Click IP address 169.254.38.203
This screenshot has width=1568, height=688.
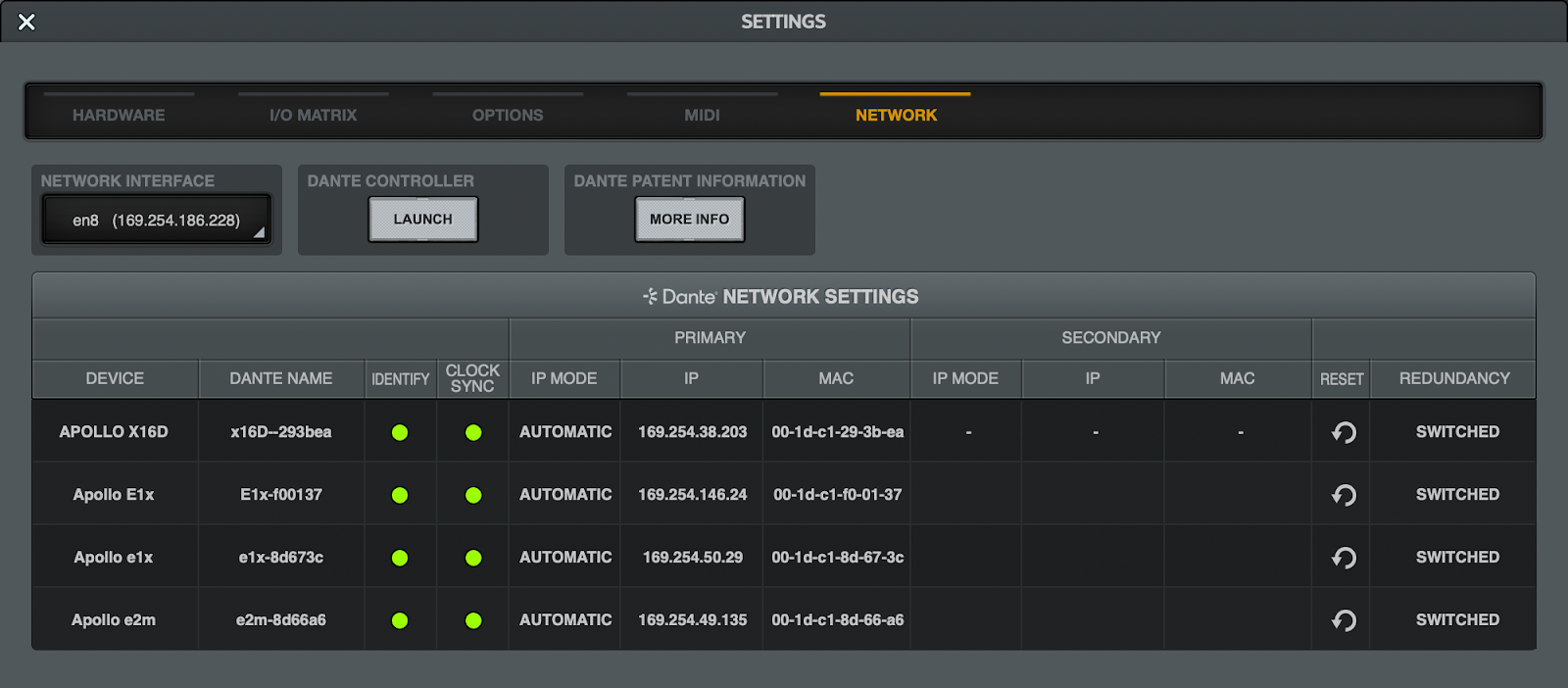[693, 431]
